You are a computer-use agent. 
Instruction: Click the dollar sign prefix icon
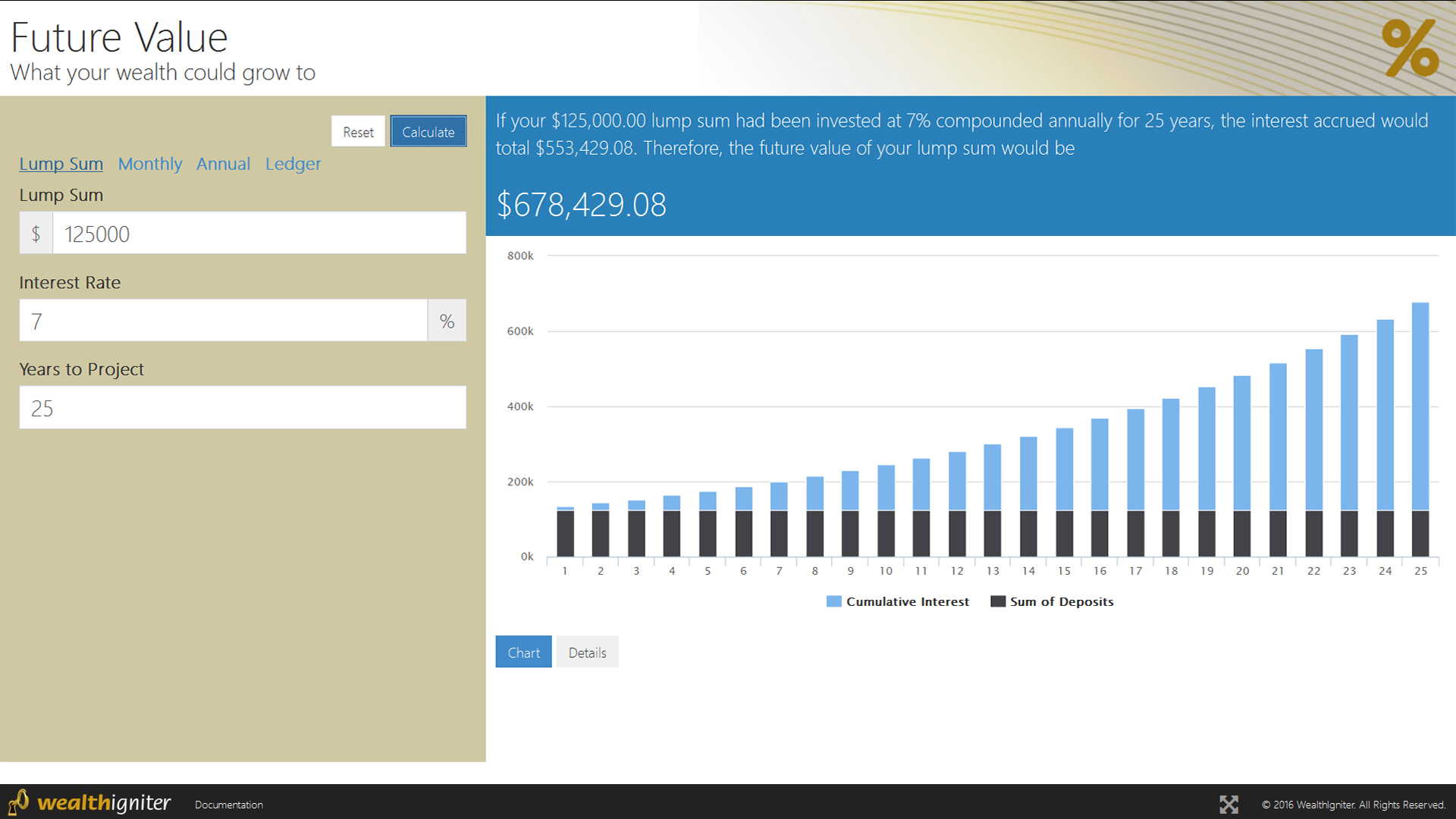tap(36, 234)
